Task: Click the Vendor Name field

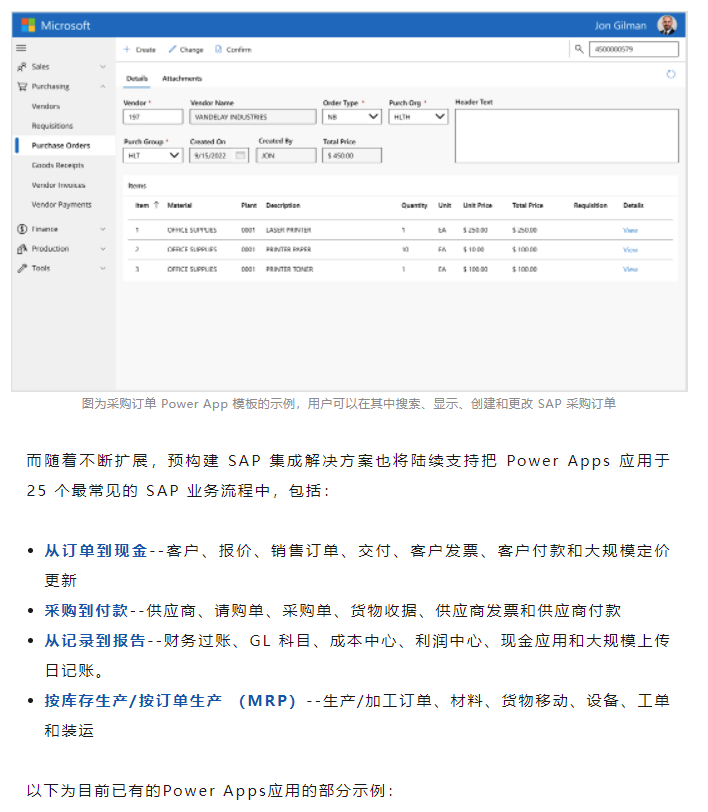Action: click(x=253, y=117)
